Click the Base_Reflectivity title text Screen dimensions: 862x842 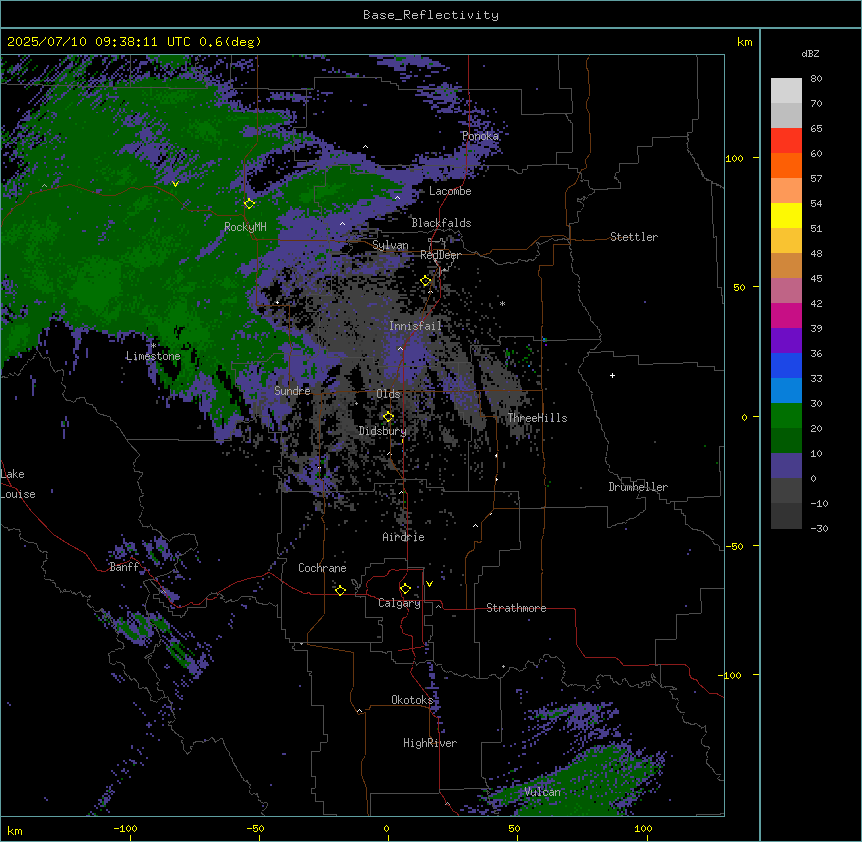(x=431, y=15)
